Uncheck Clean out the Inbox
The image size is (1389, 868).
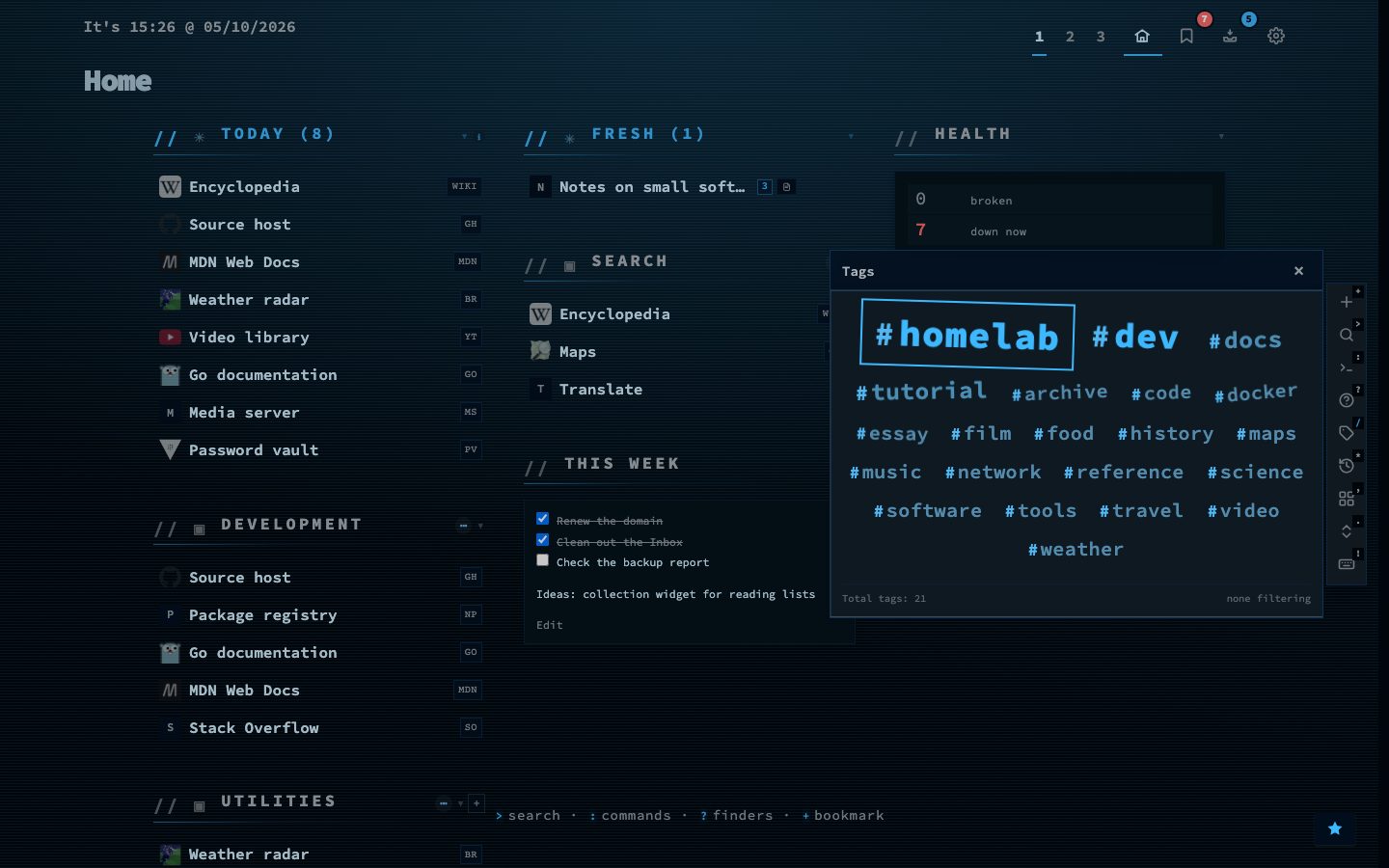[x=542, y=540]
